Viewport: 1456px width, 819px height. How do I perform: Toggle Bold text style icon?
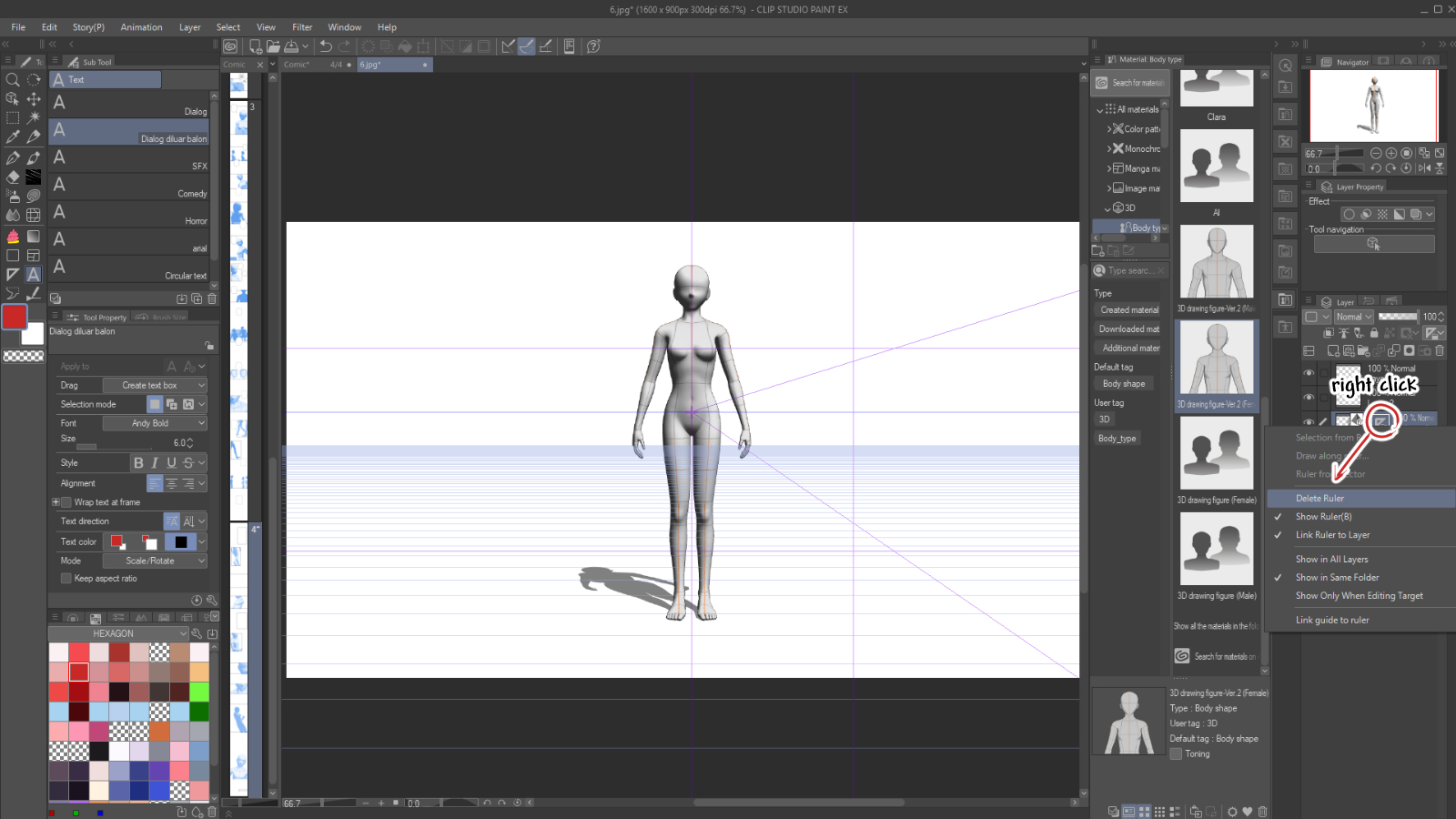[138, 463]
